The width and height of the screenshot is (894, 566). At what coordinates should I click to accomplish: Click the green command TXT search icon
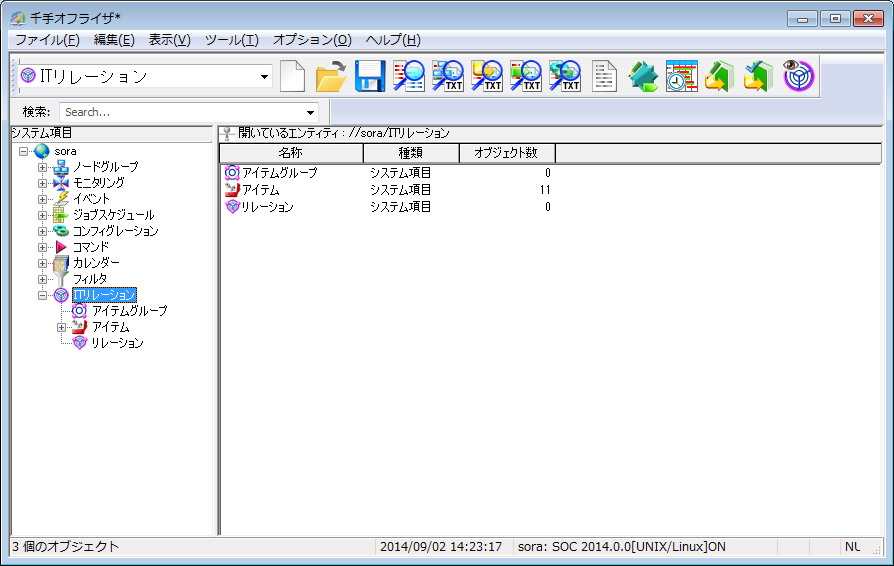[x=526, y=76]
